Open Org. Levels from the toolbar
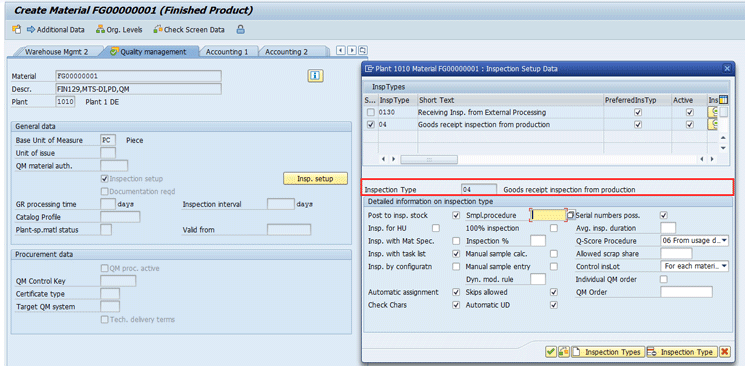Screen dimensions: 745x366 click(119, 29)
